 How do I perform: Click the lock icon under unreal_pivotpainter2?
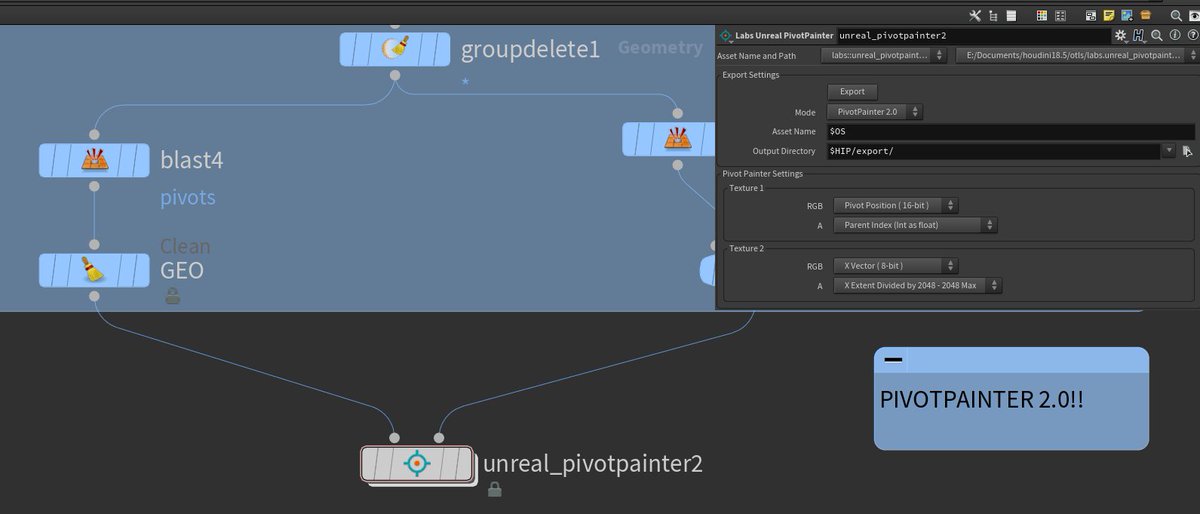[x=494, y=489]
